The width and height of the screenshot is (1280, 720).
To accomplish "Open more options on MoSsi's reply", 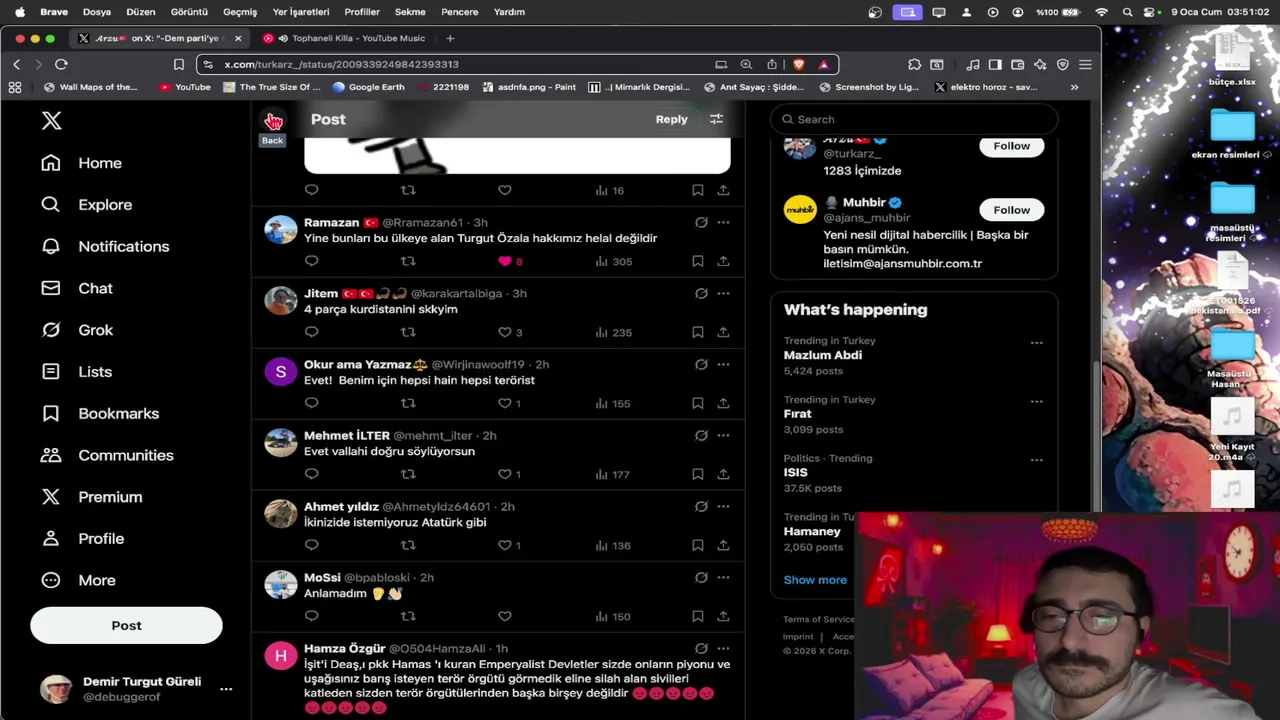I will [x=723, y=577].
